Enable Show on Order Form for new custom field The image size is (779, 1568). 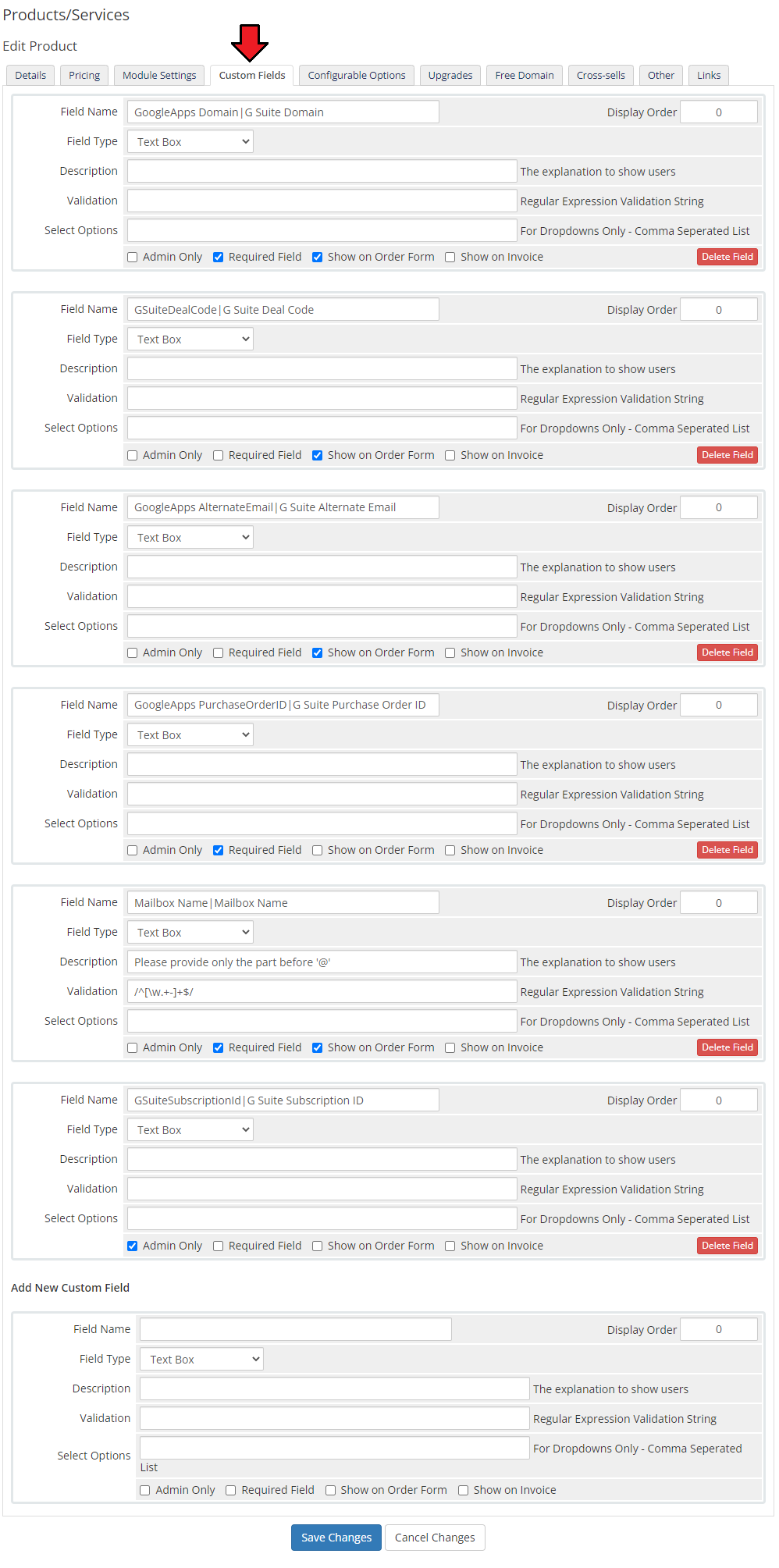[331, 1491]
